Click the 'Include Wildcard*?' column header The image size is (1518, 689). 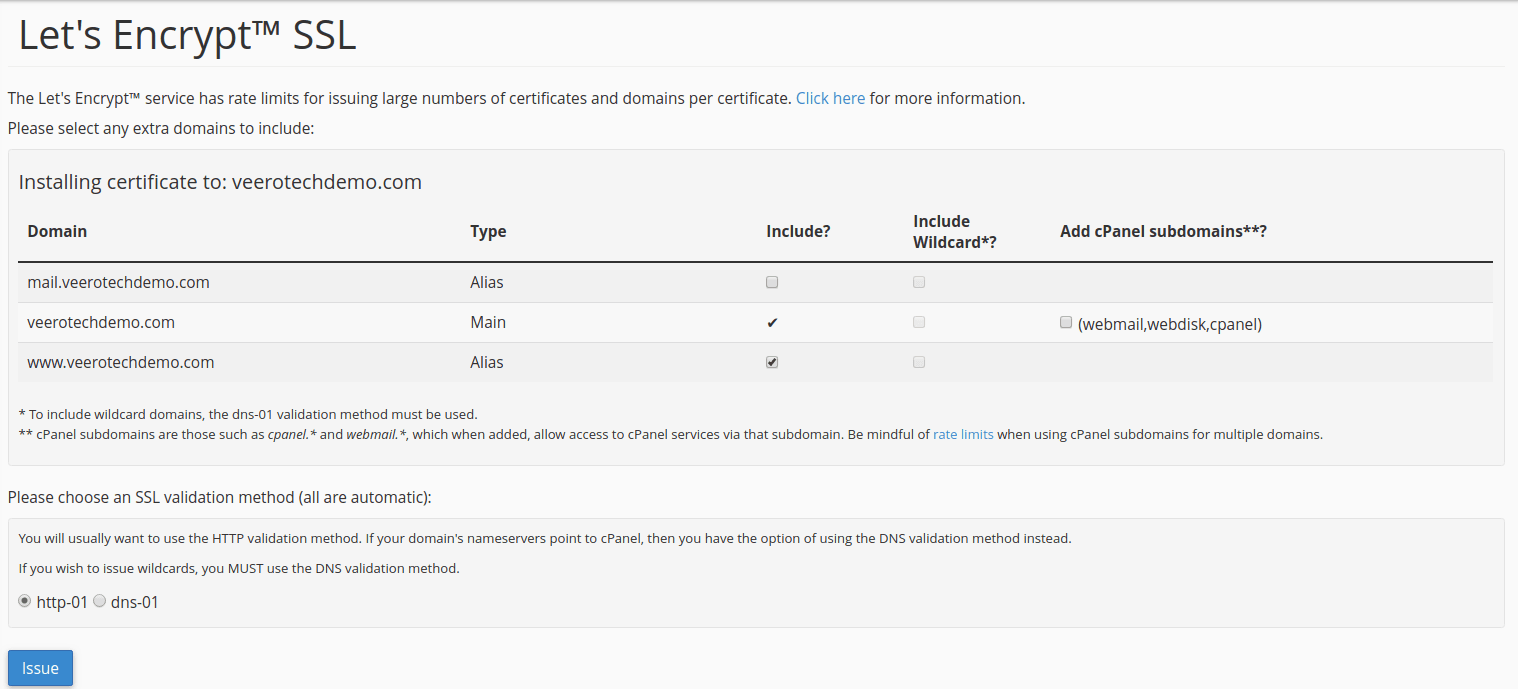(x=955, y=231)
